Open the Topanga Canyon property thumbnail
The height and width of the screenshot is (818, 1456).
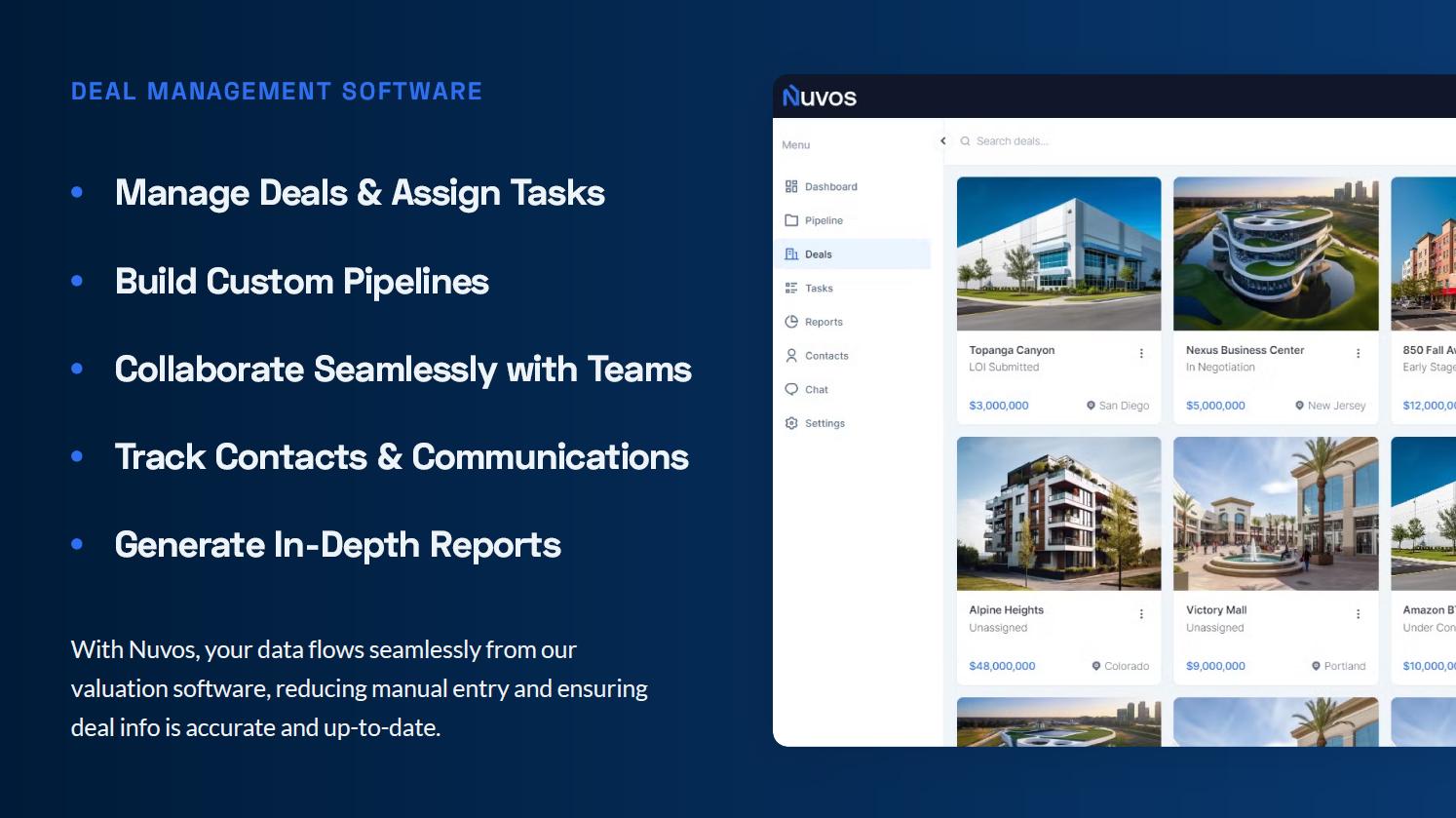tap(1059, 253)
